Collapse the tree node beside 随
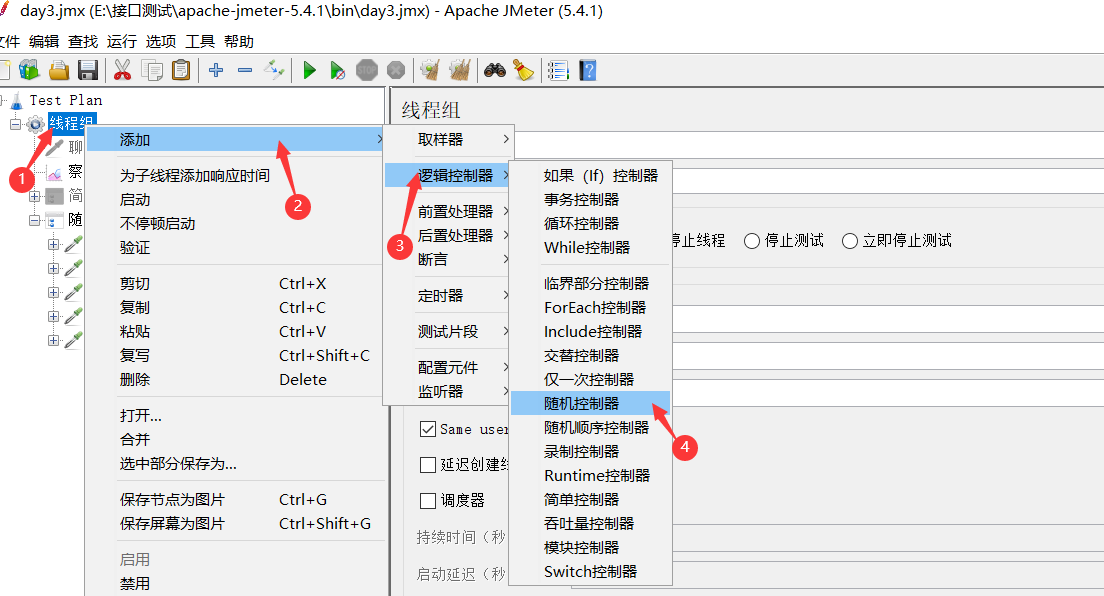1104x596 pixels. [34, 221]
